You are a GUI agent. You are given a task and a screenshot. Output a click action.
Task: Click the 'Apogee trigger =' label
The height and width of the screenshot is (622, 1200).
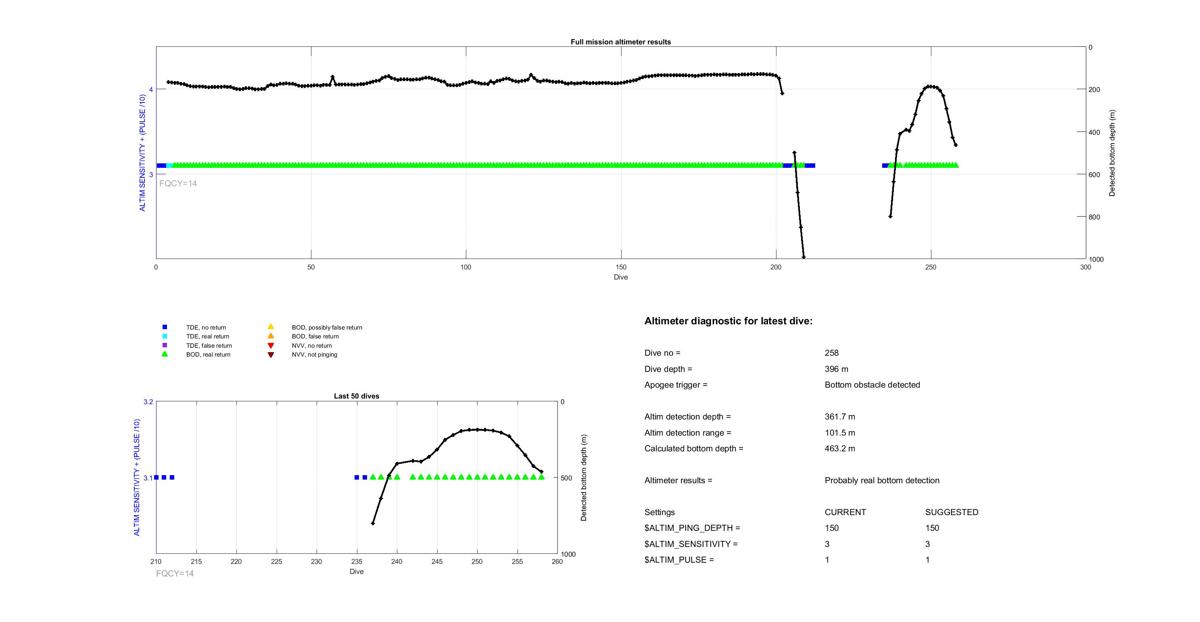(x=676, y=385)
